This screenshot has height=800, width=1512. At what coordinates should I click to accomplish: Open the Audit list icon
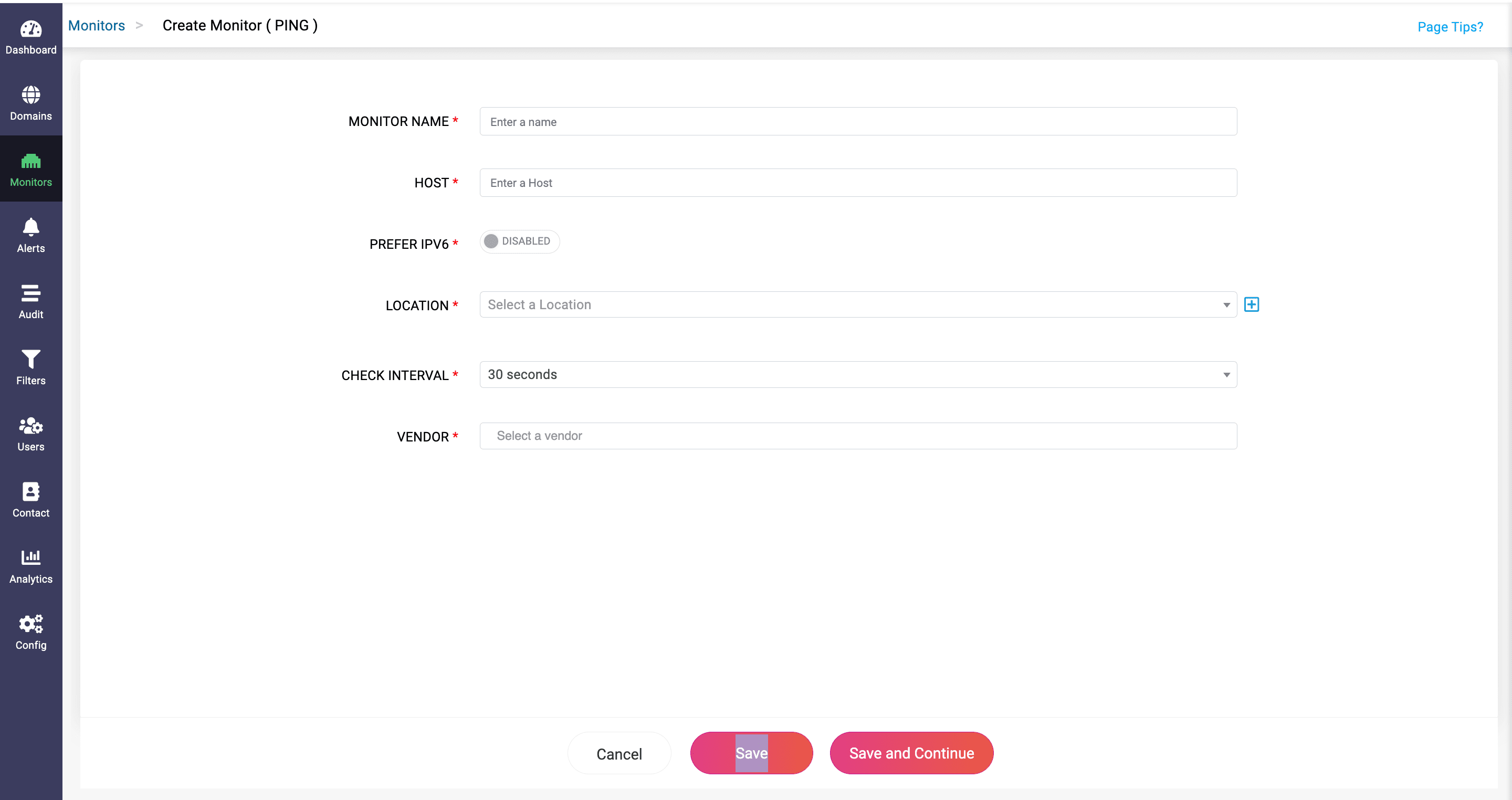pyautogui.click(x=30, y=293)
